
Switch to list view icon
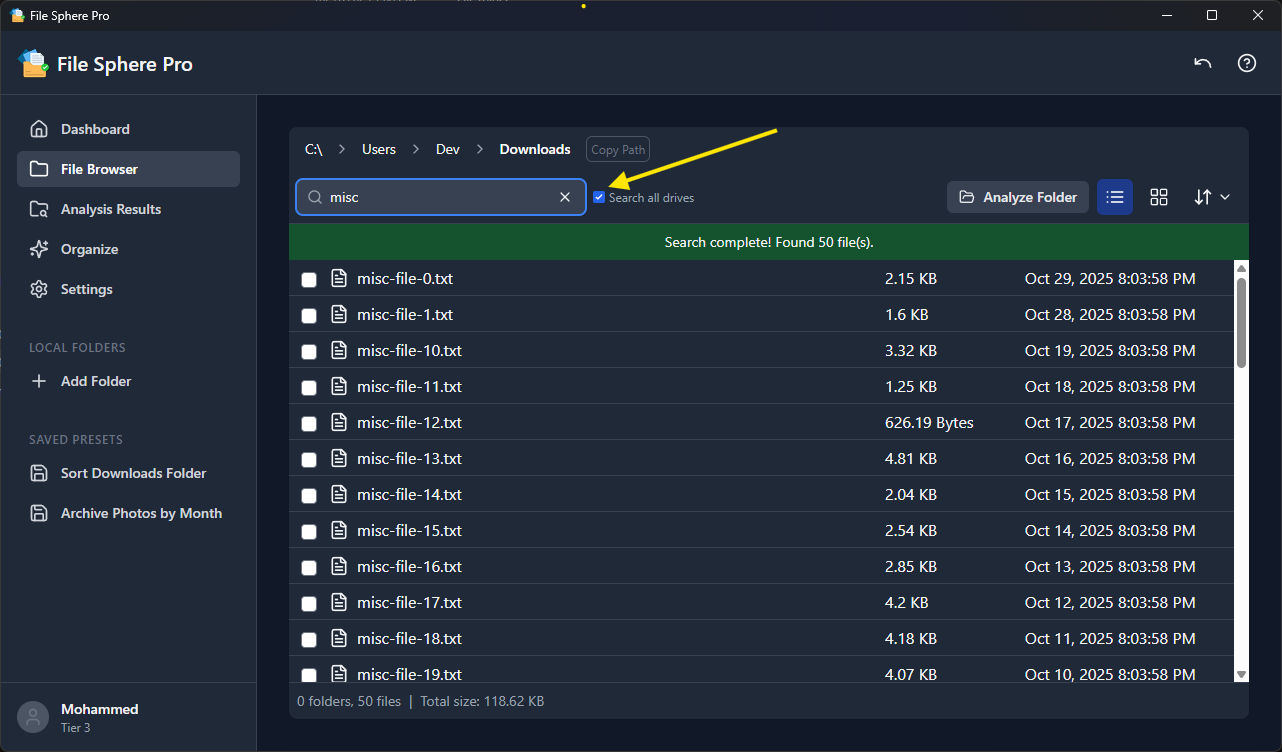click(1115, 197)
